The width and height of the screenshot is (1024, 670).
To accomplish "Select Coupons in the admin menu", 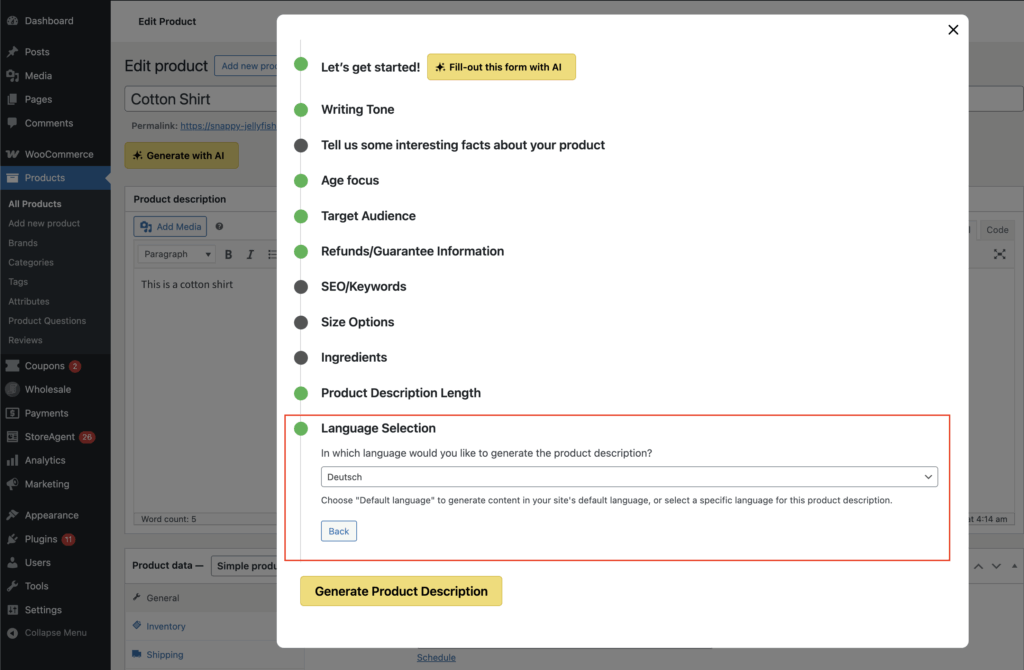I will (x=44, y=366).
